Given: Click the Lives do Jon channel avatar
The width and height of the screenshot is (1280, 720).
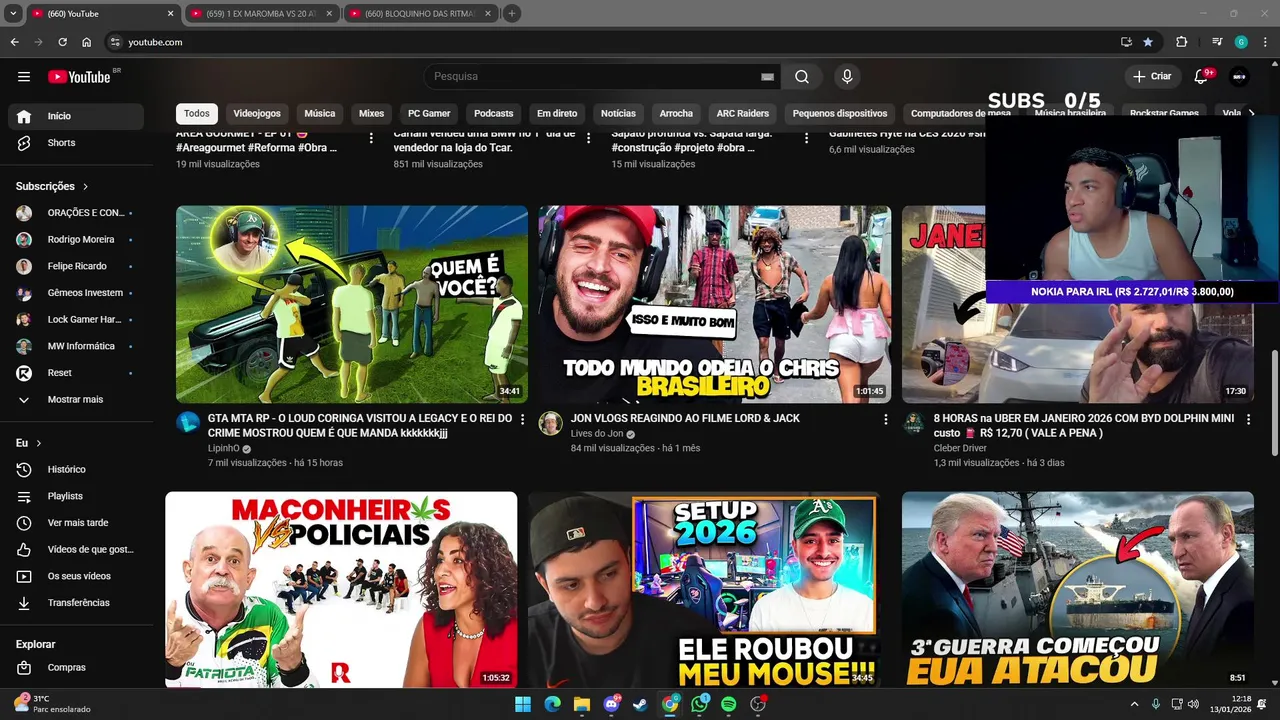Looking at the screenshot, I should tap(551, 422).
